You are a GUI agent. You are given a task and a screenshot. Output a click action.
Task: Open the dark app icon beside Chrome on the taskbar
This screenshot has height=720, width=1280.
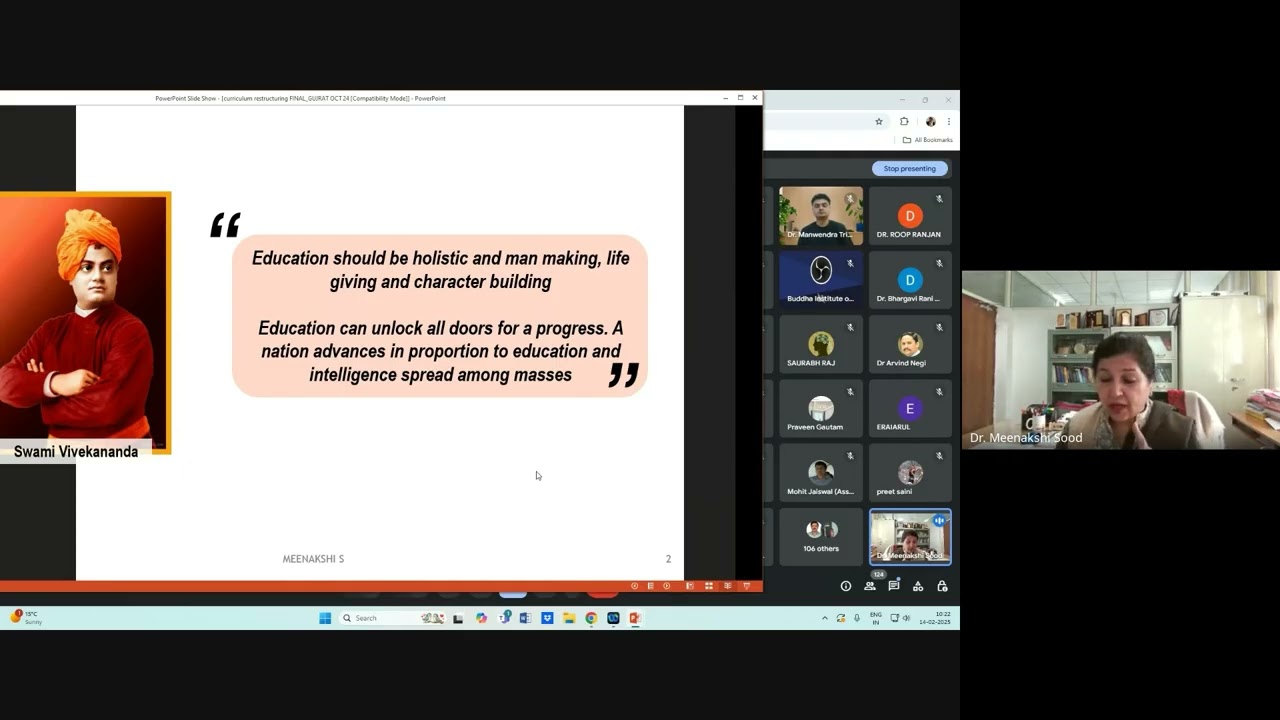tap(613, 618)
